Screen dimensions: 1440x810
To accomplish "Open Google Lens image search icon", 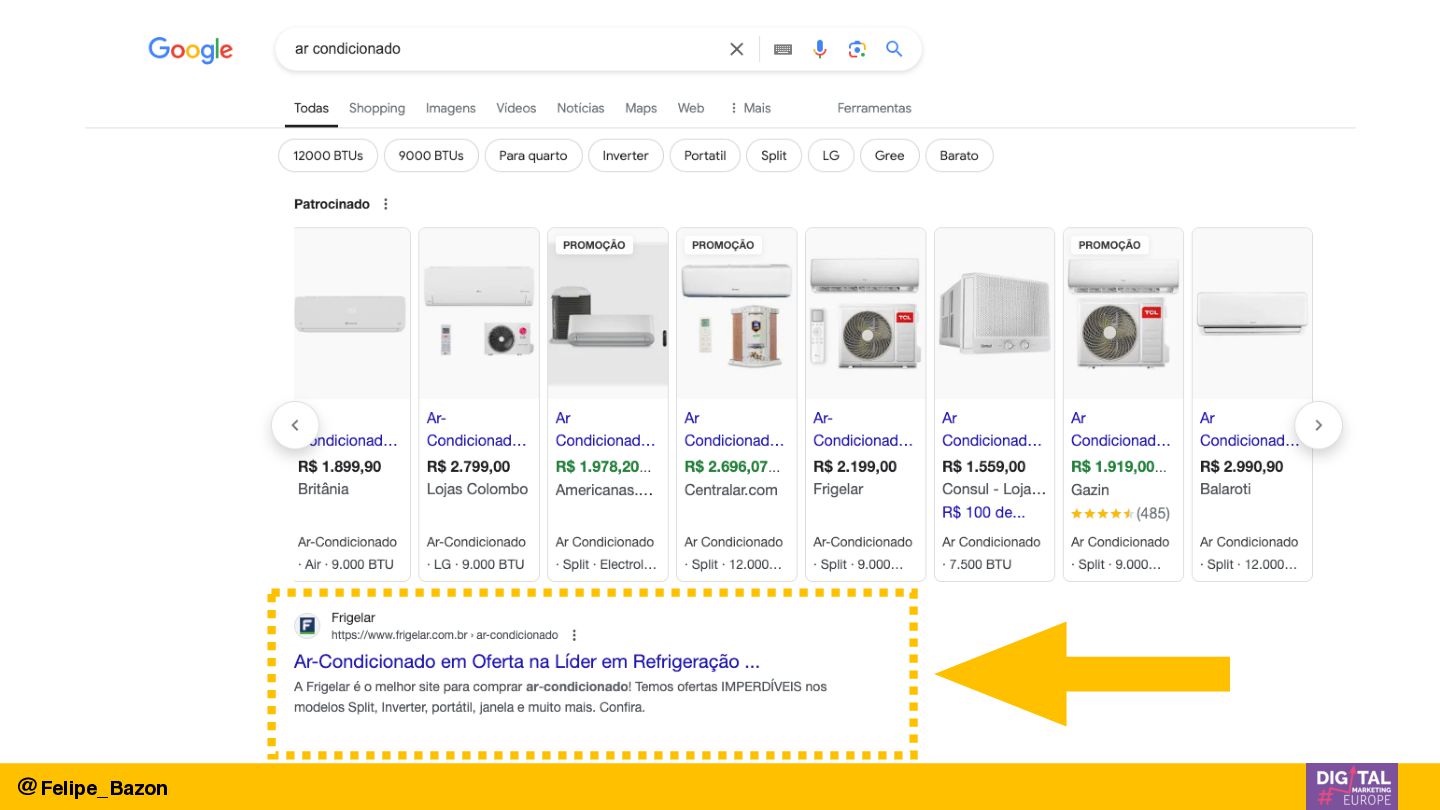I will pyautogui.click(x=857, y=49).
